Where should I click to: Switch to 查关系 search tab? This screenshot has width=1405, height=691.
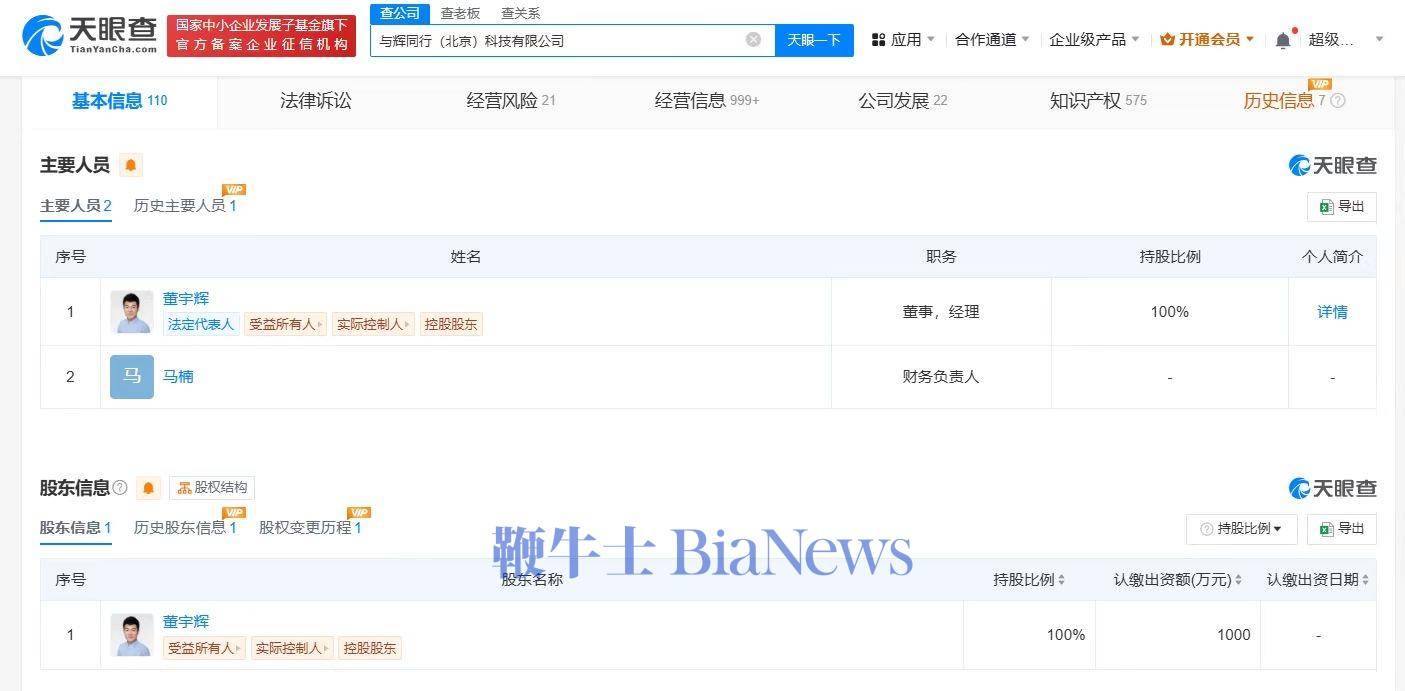click(x=520, y=13)
